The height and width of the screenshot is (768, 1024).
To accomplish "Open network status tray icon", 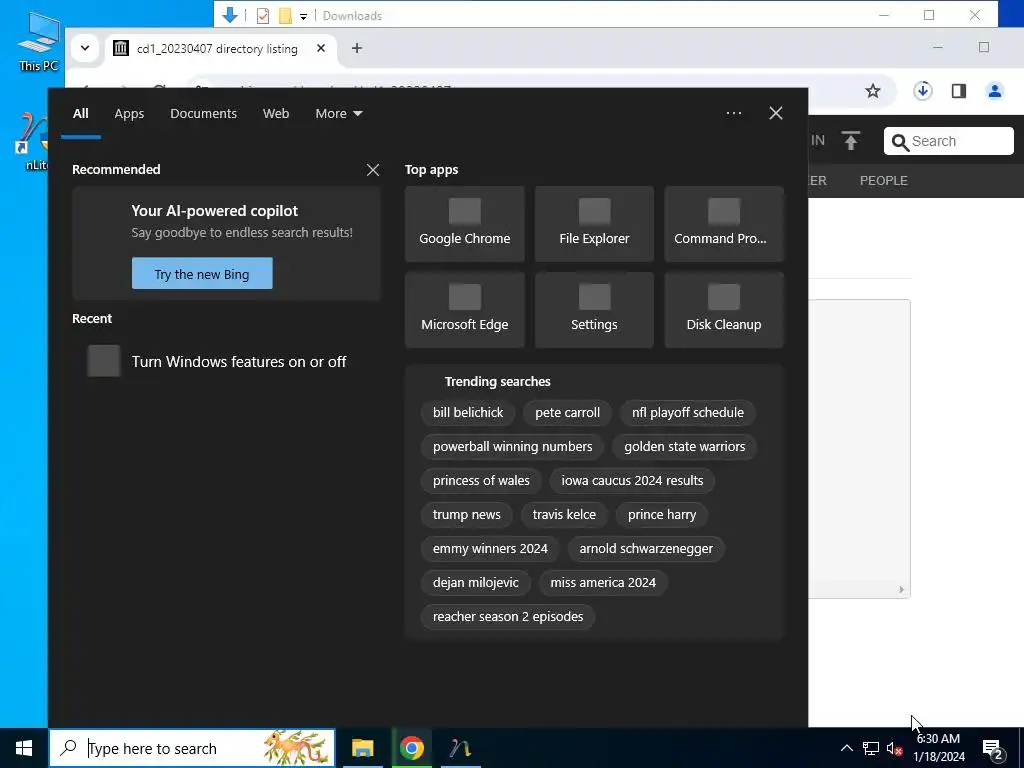I will 871,748.
